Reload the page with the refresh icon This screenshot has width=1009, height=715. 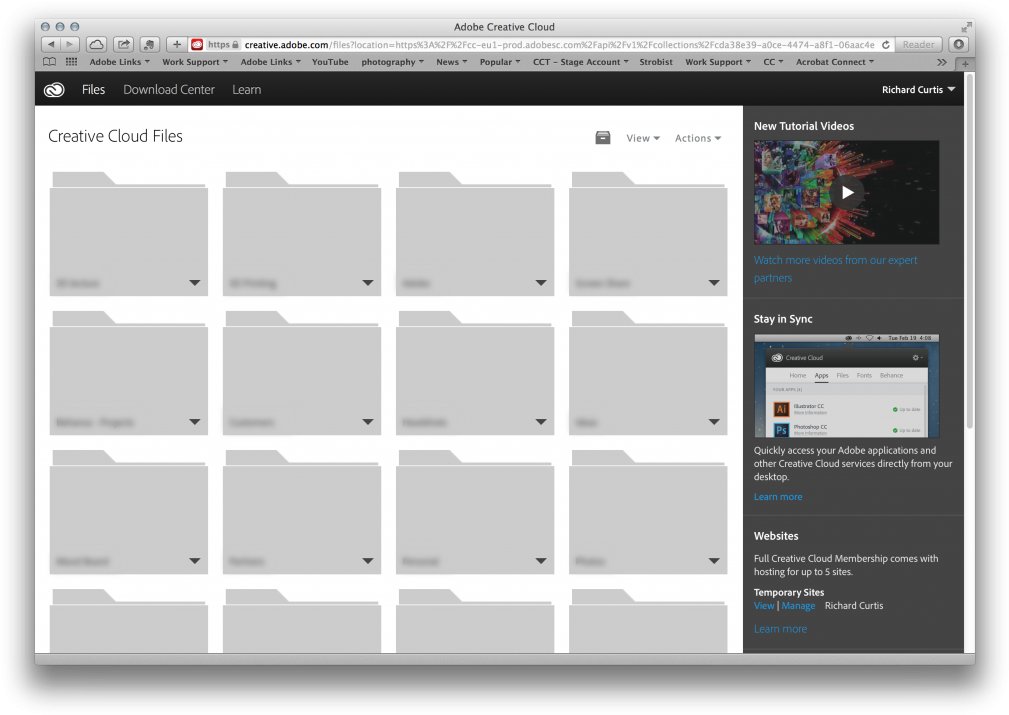click(x=885, y=44)
